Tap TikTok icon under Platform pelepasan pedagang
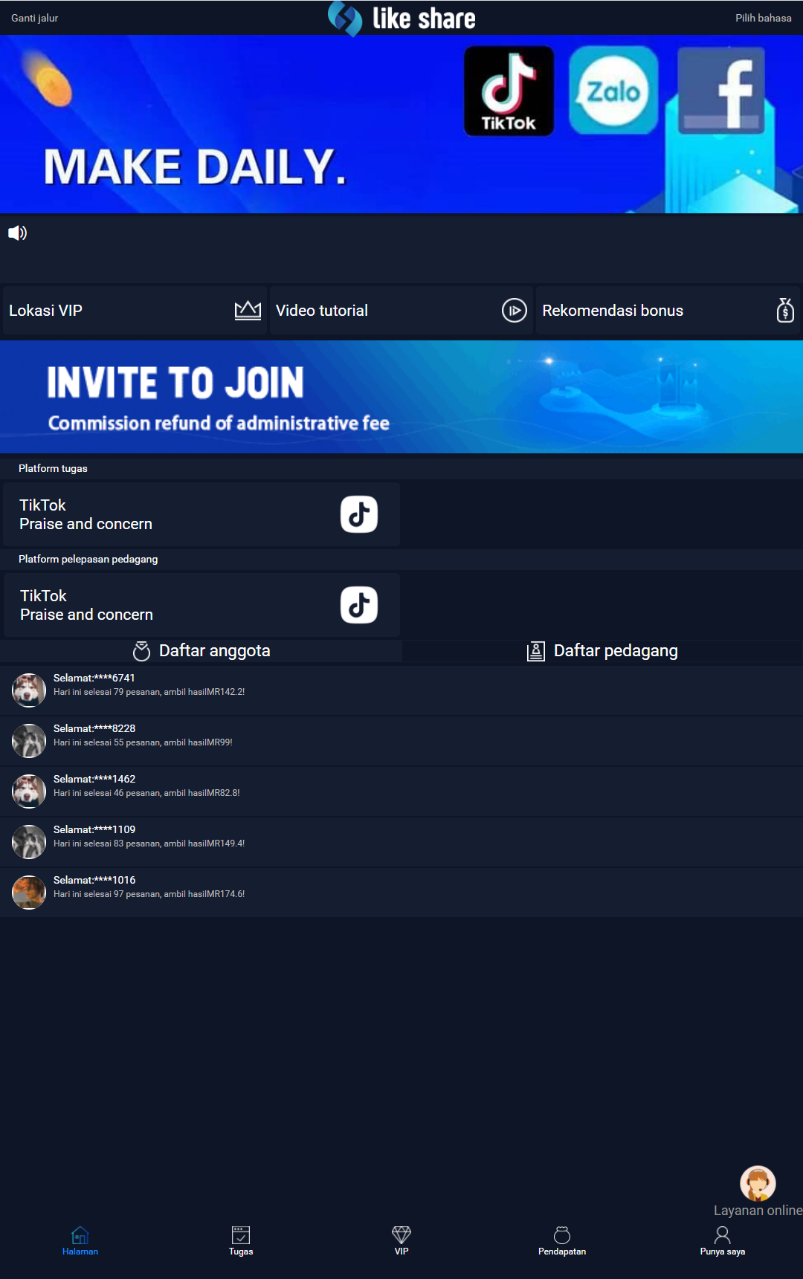Screen dimensions: 803x1279 (359, 605)
